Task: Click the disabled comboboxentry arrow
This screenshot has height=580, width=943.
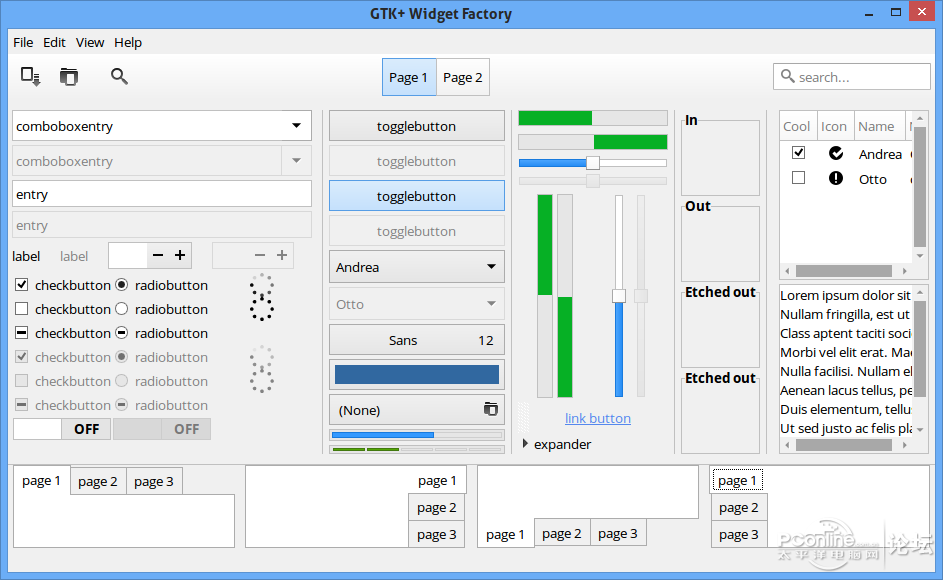Action: point(296,161)
